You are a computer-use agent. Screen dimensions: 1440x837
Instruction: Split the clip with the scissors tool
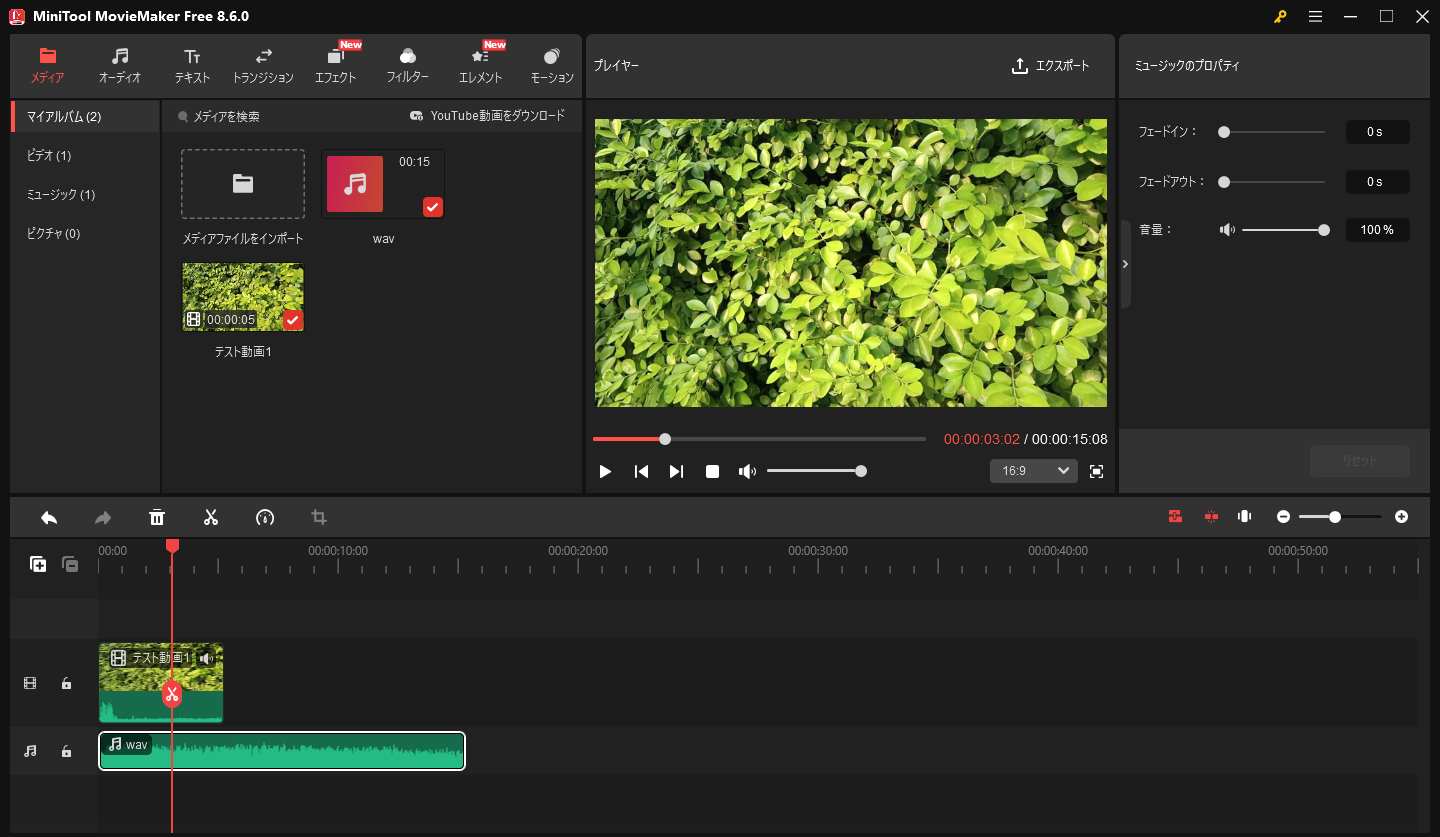211,517
